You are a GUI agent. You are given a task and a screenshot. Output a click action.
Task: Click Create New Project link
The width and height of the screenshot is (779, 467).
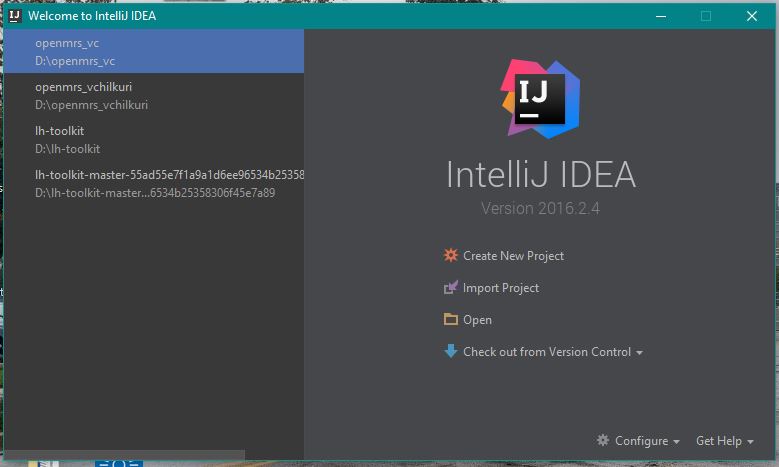[513, 256]
